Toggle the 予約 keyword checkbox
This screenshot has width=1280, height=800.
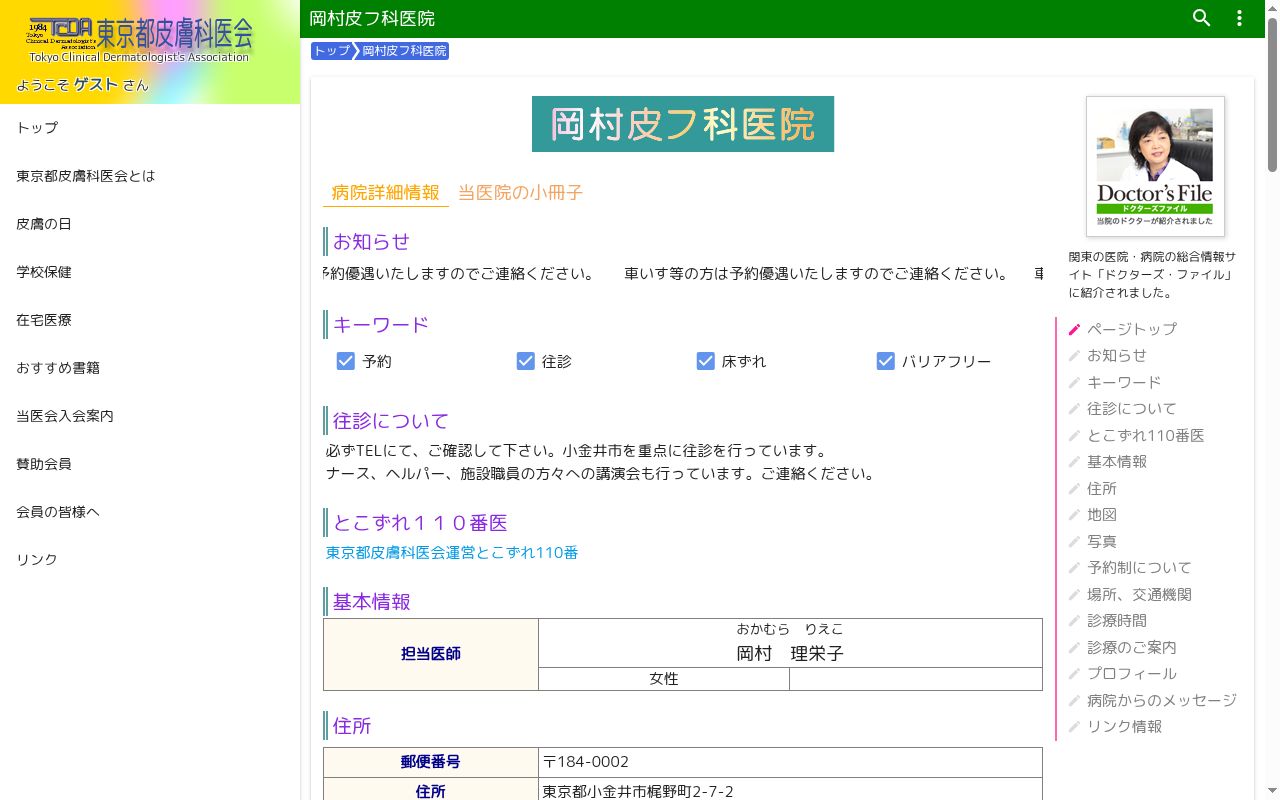346,361
